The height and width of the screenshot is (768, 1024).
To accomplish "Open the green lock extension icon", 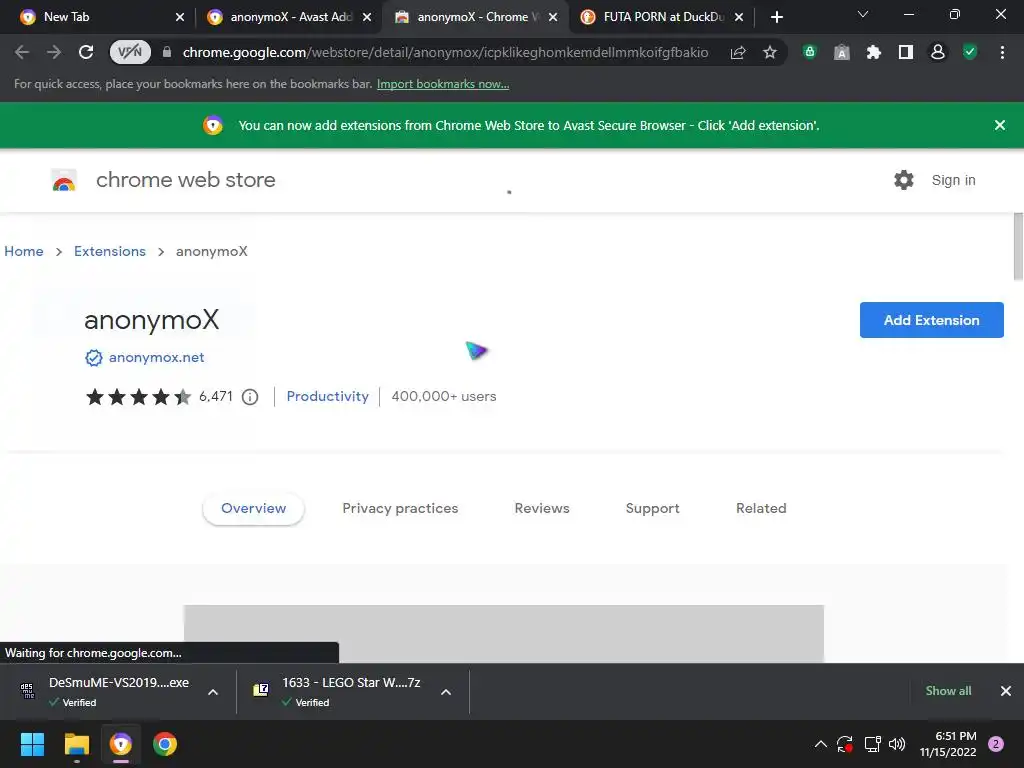I will coord(810,52).
